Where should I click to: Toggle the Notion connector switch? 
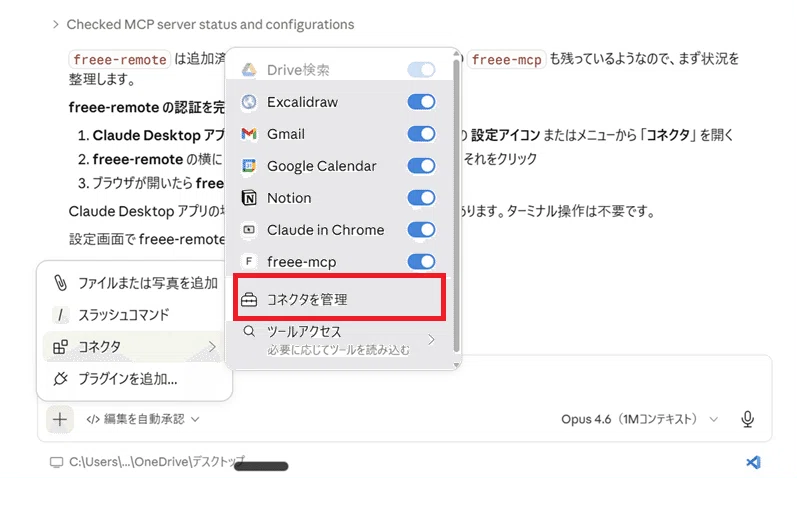(421, 198)
